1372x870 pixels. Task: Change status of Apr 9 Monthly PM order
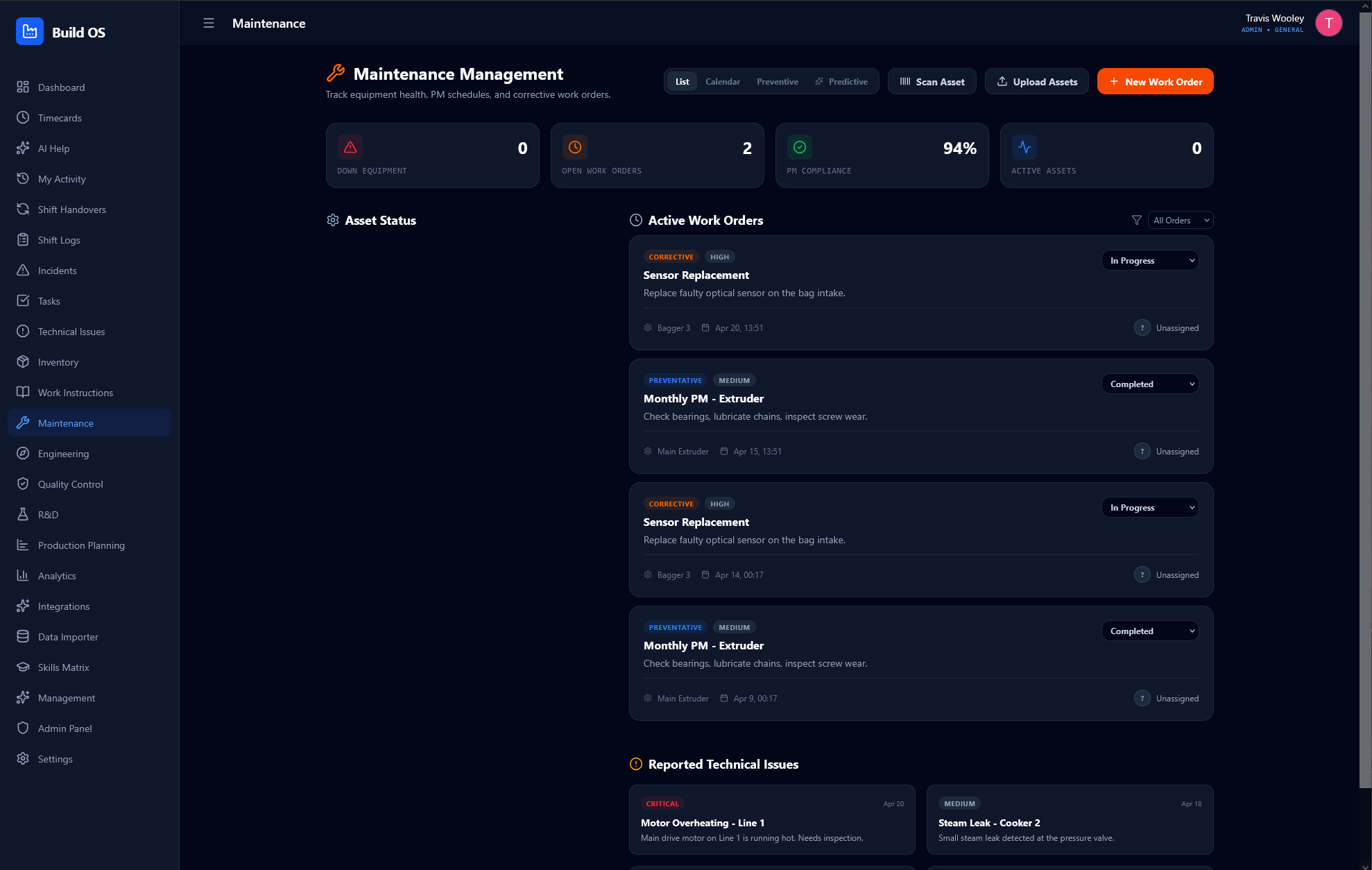pos(1150,631)
